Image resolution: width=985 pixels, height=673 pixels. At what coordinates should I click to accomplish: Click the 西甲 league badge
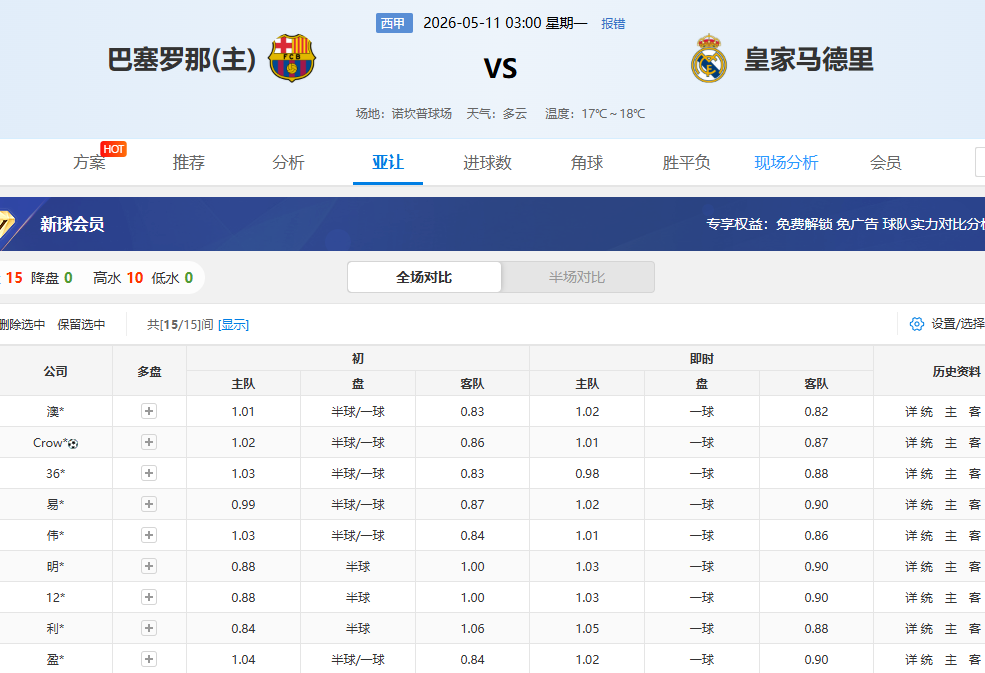click(394, 23)
